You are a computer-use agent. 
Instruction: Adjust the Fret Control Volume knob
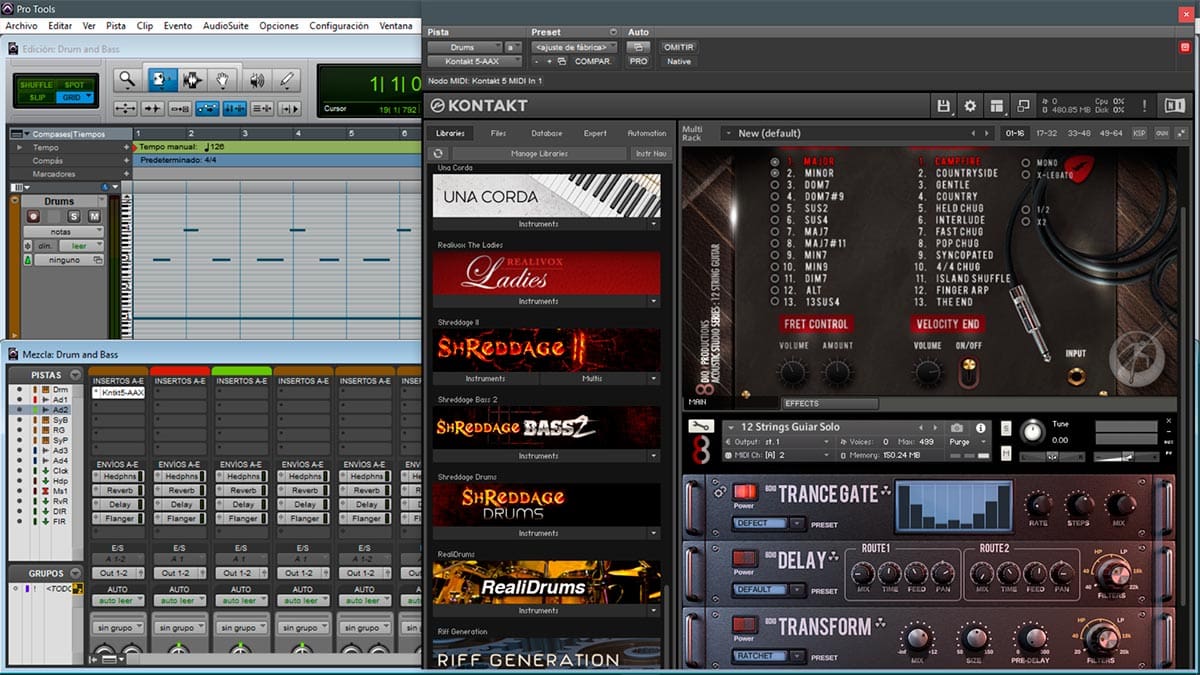click(x=792, y=373)
